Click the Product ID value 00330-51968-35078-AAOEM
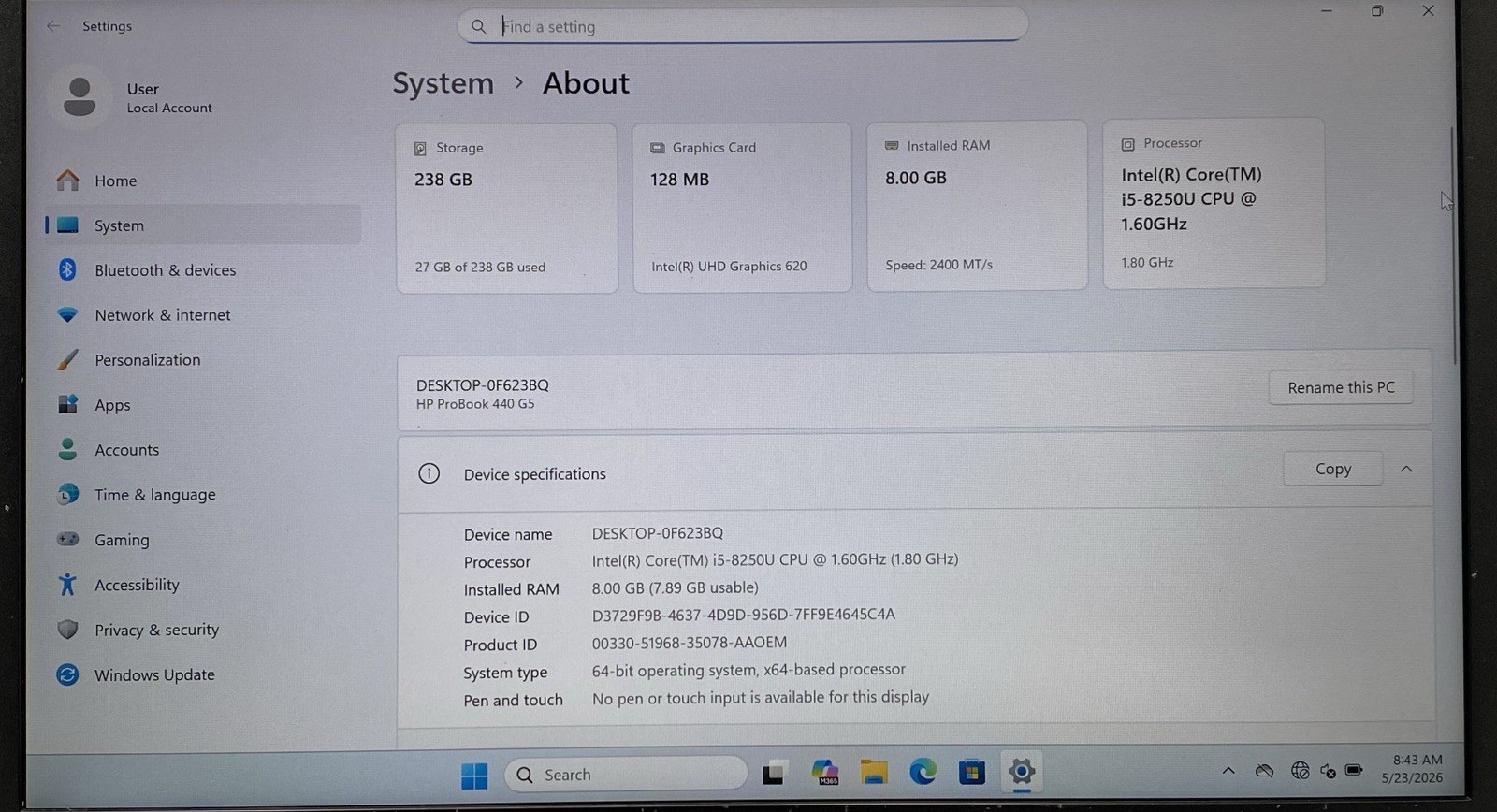This screenshot has height=812, width=1497. pyautogui.click(x=689, y=643)
